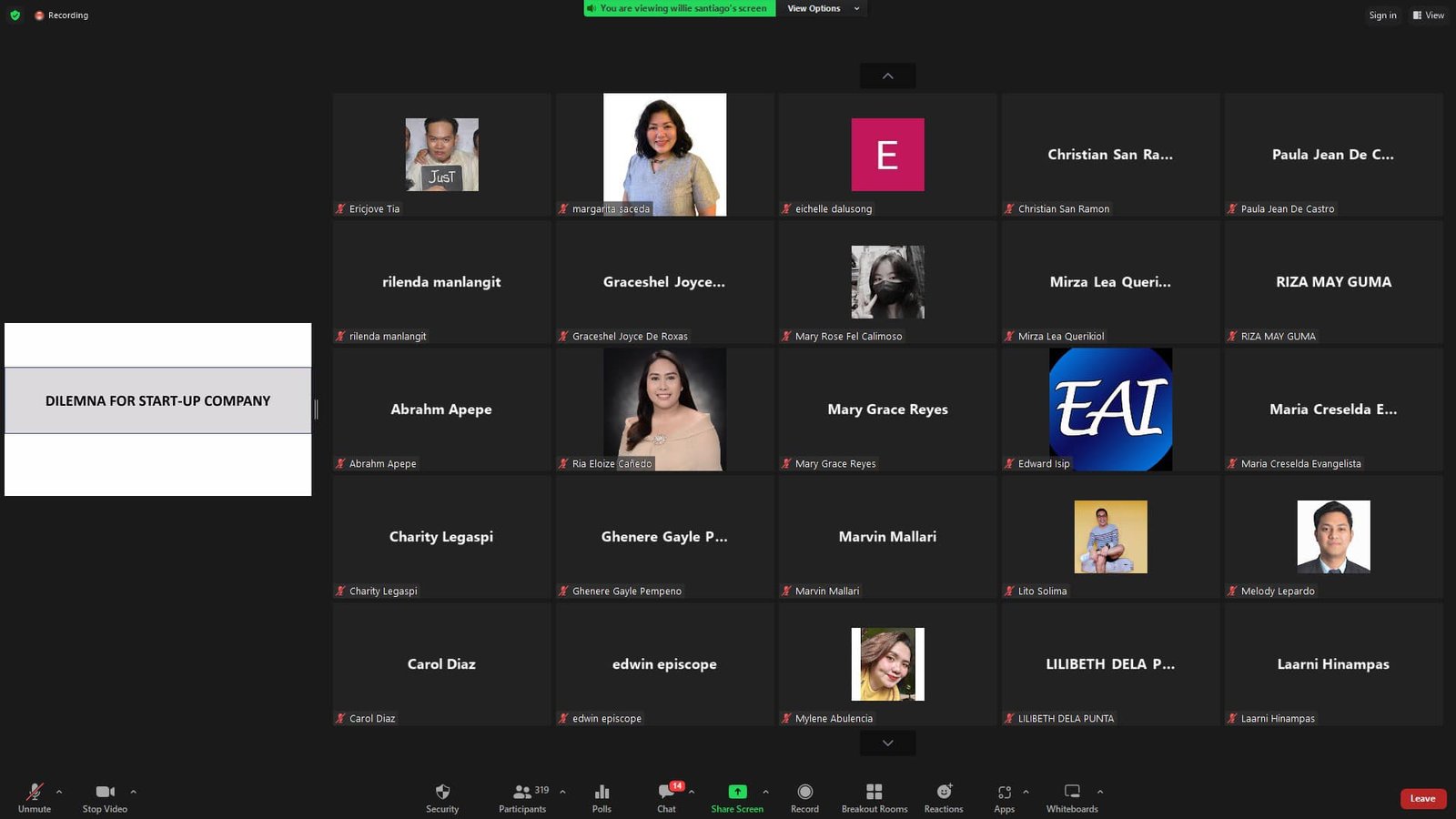Expand the View Options dropdown
The width and height of the screenshot is (1456, 819).
(823, 8)
